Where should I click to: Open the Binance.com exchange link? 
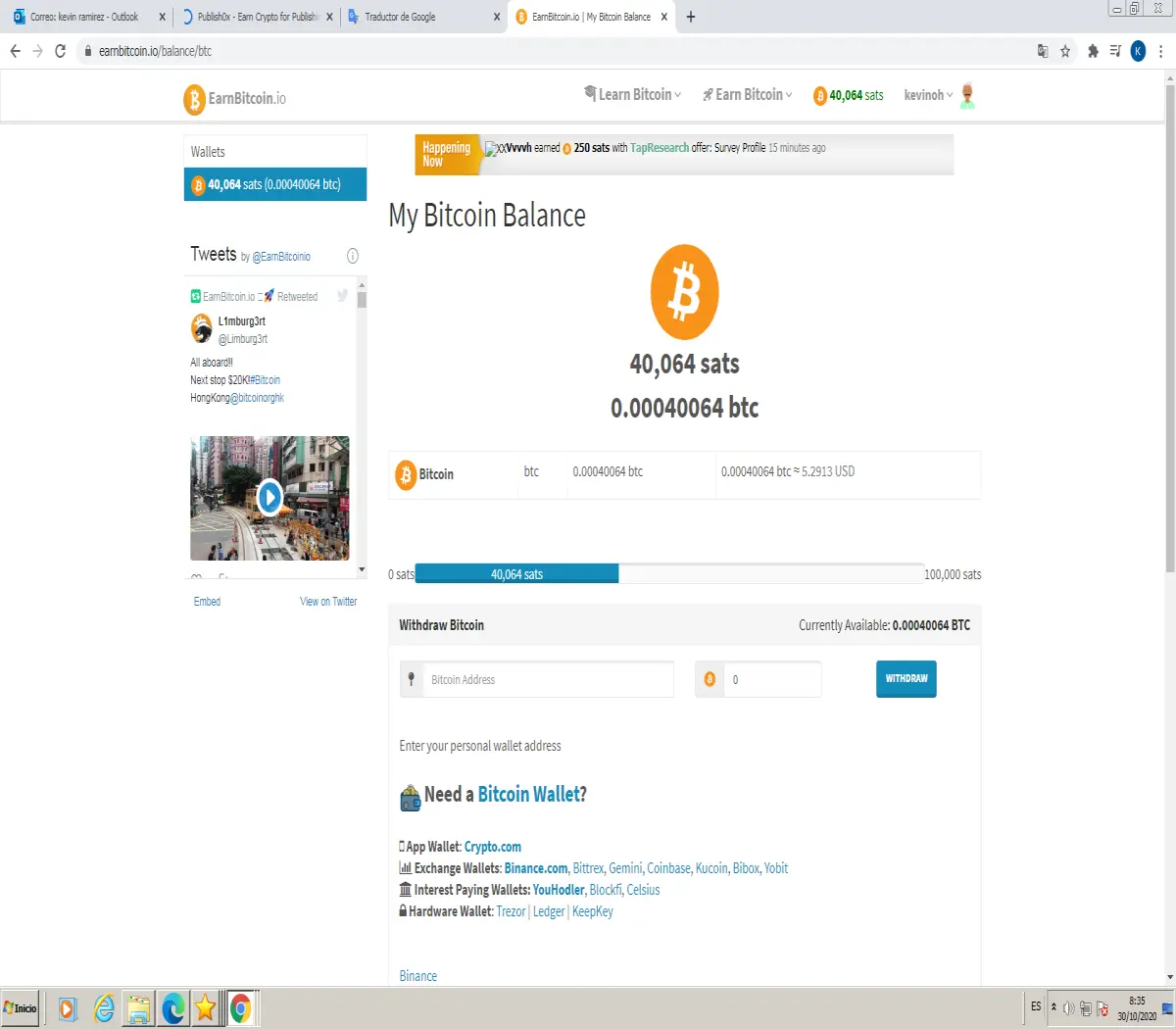tap(536, 868)
